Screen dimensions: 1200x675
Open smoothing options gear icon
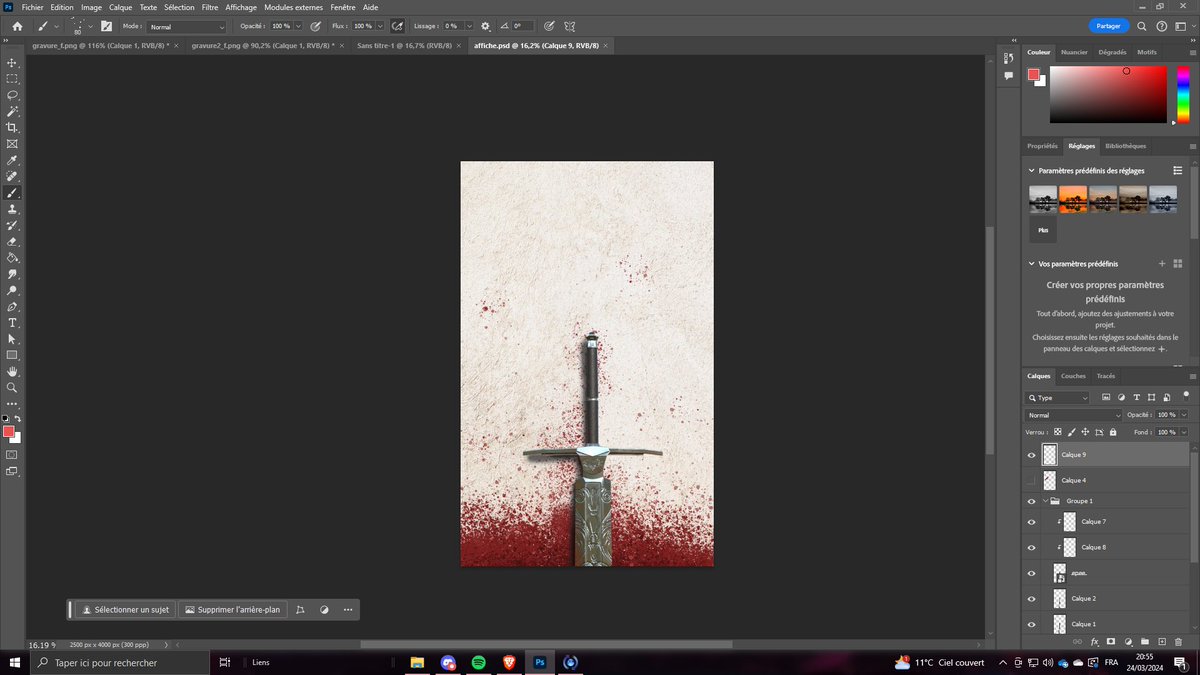485,26
